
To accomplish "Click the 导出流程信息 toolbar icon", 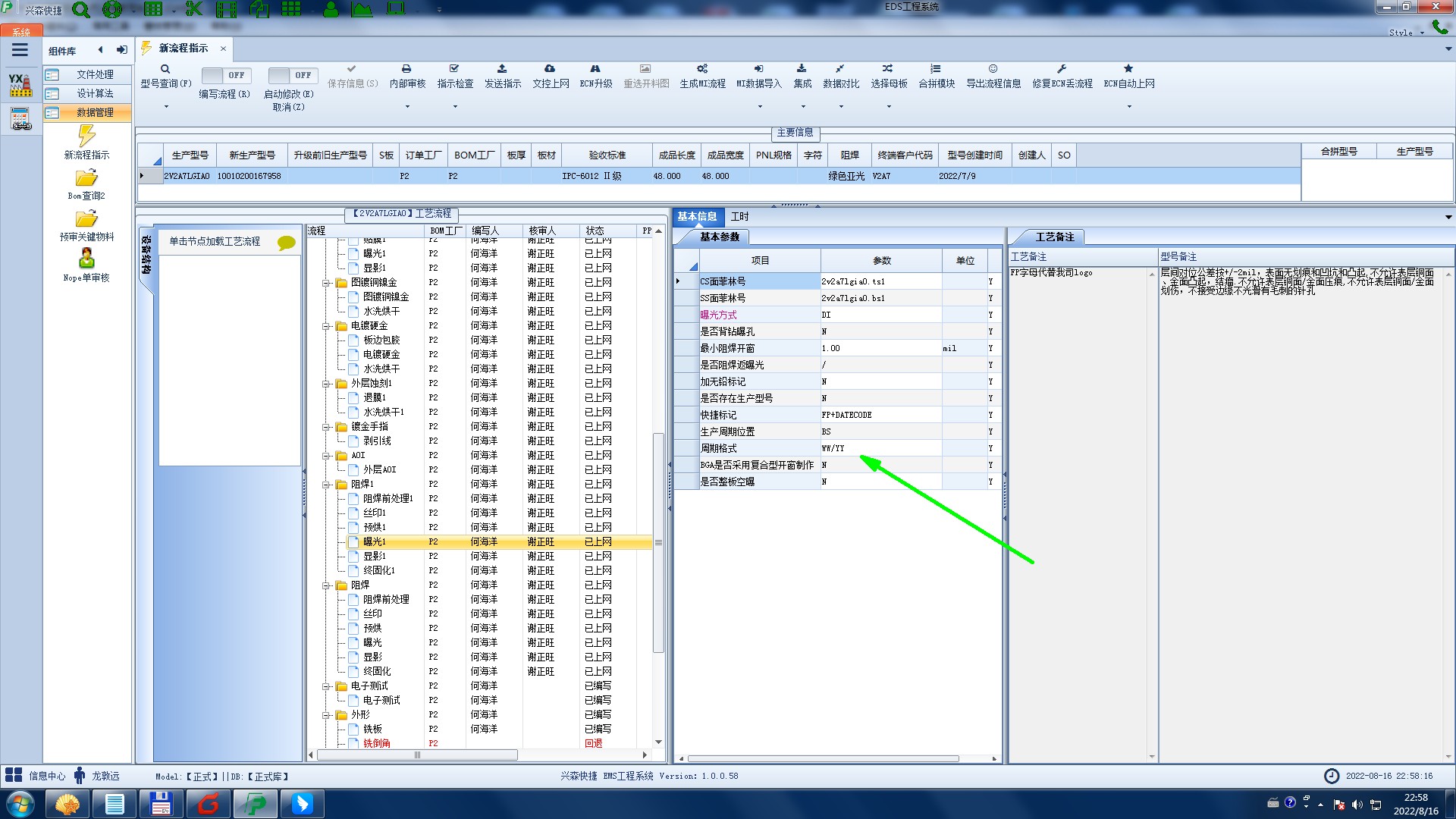I will click(x=993, y=69).
